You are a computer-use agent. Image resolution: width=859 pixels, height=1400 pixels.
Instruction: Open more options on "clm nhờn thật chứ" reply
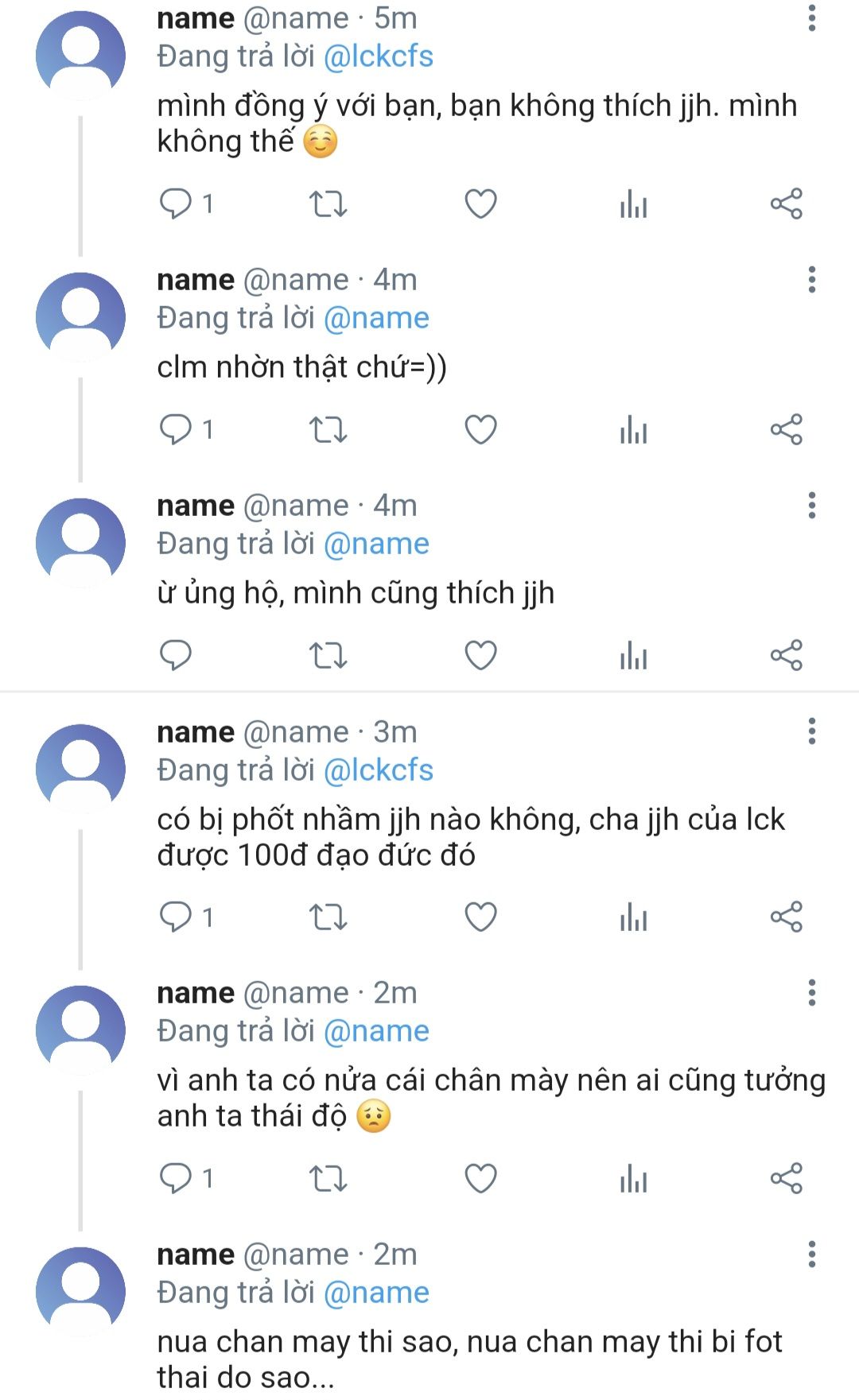tap(811, 280)
